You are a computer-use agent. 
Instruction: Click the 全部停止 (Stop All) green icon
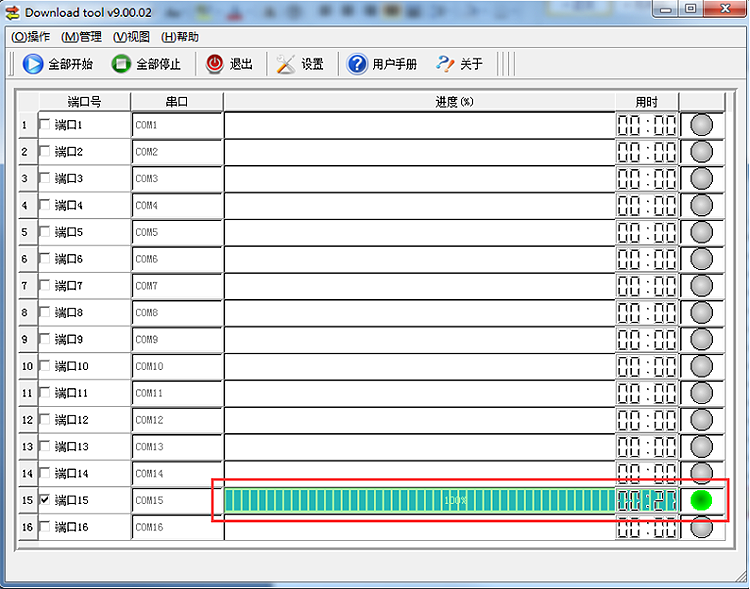click(x=121, y=64)
